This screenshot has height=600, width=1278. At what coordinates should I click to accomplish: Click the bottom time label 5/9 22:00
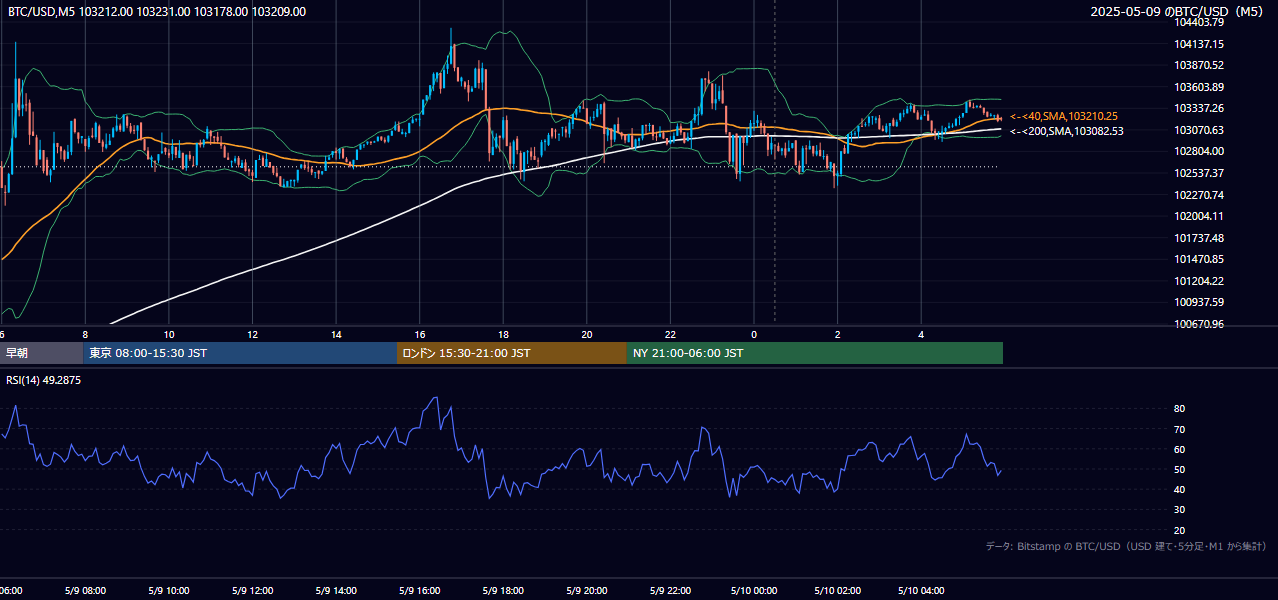click(x=670, y=591)
